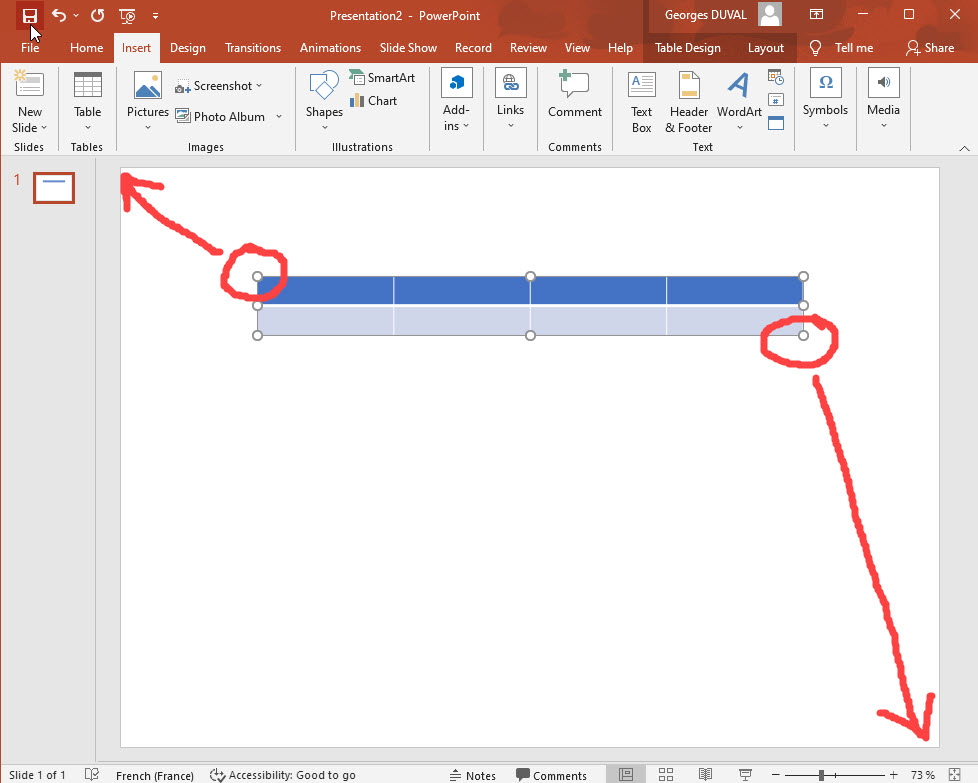Click the New Slide icon
The height and width of the screenshot is (783, 978).
click(29, 85)
